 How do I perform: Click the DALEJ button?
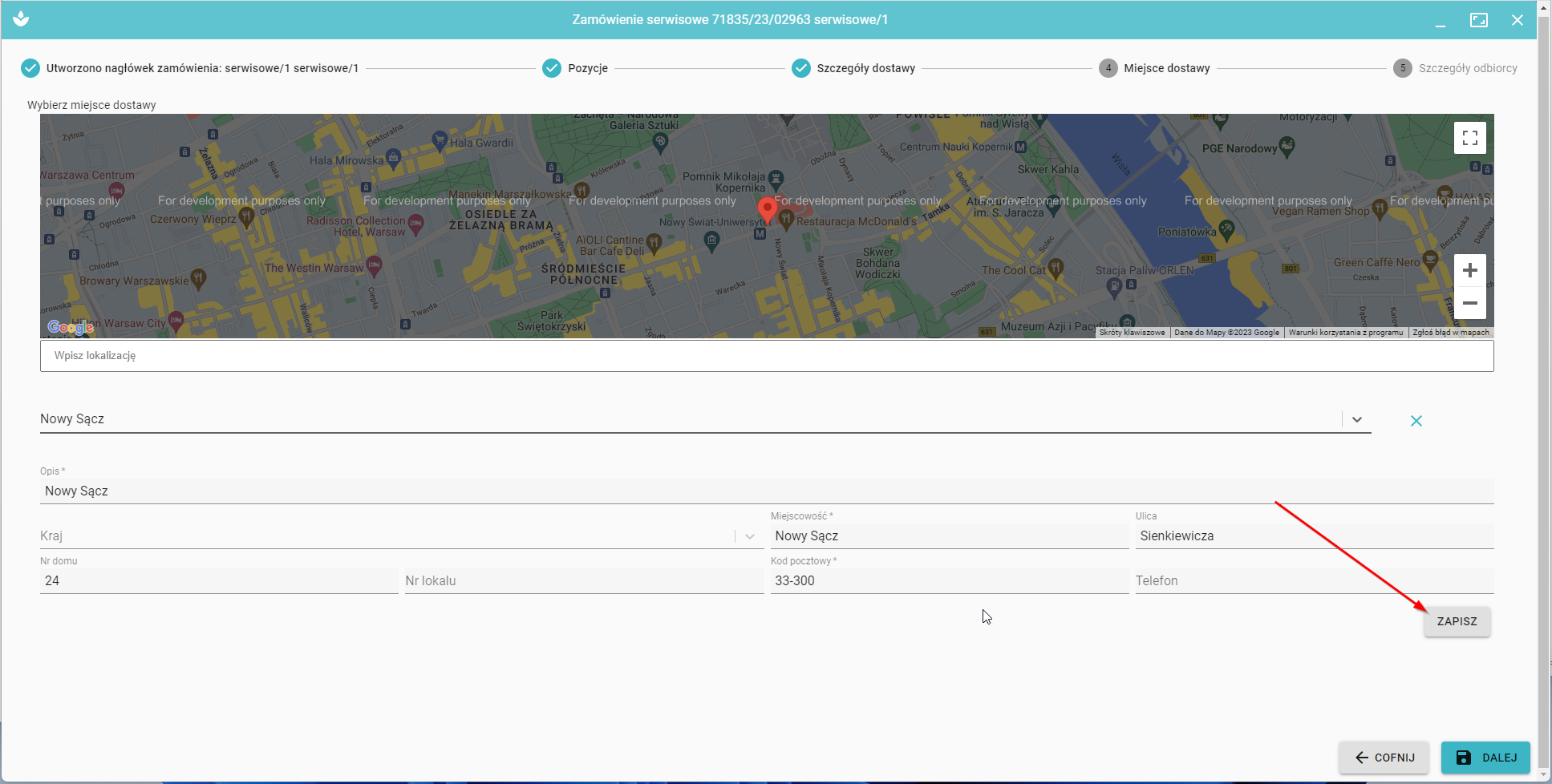pos(1485,758)
